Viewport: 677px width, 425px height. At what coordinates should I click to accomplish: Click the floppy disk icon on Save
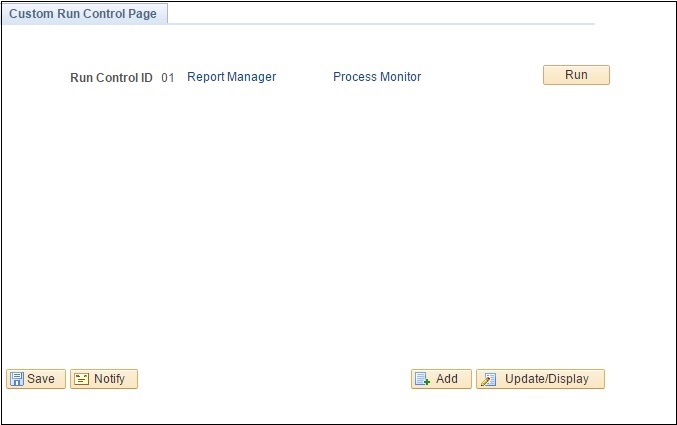point(17,379)
